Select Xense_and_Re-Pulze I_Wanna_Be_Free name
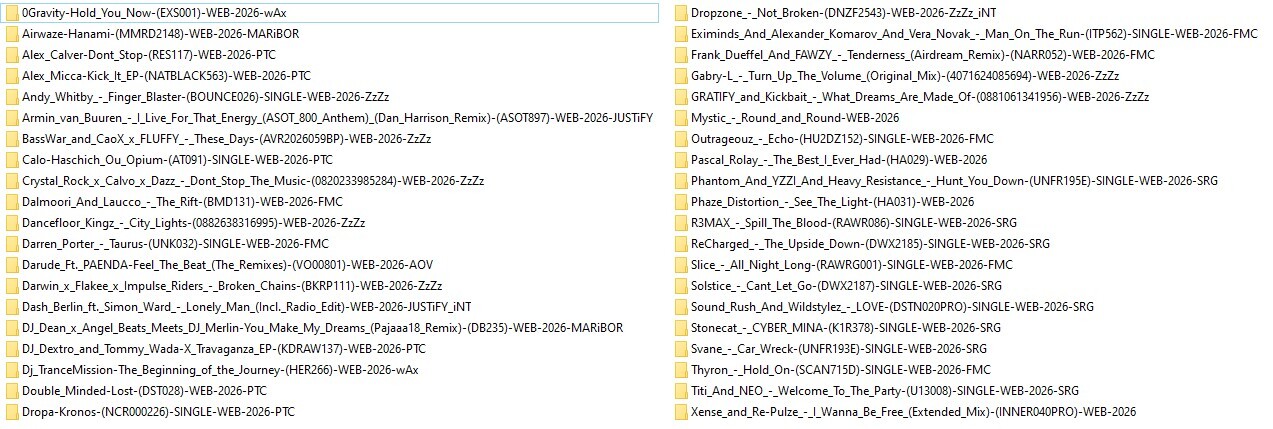 click(x=913, y=412)
